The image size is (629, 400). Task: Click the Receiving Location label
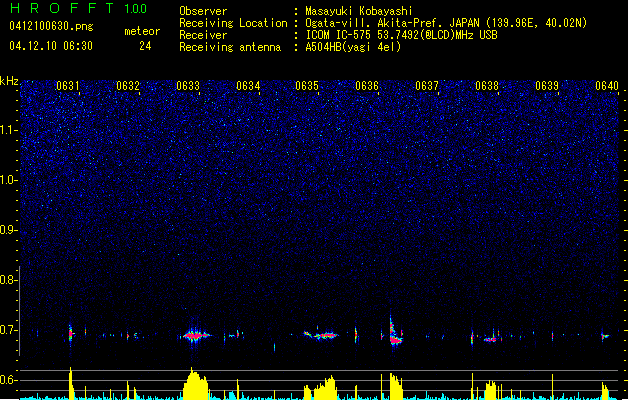(233, 23)
